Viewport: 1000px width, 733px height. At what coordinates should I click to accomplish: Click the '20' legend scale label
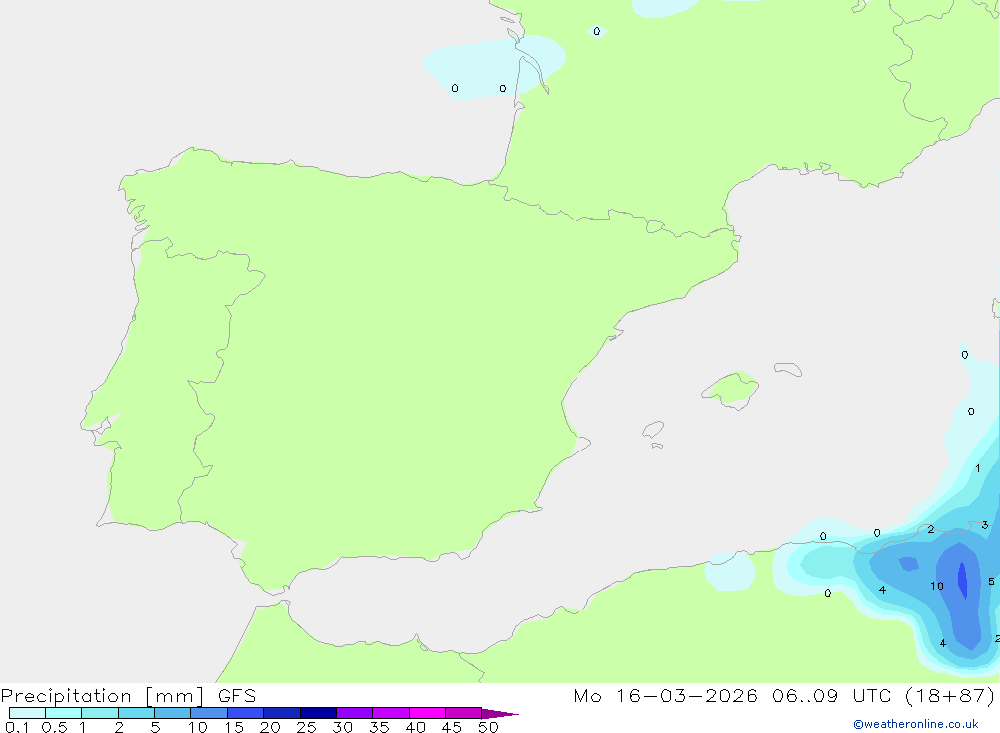pos(270,727)
